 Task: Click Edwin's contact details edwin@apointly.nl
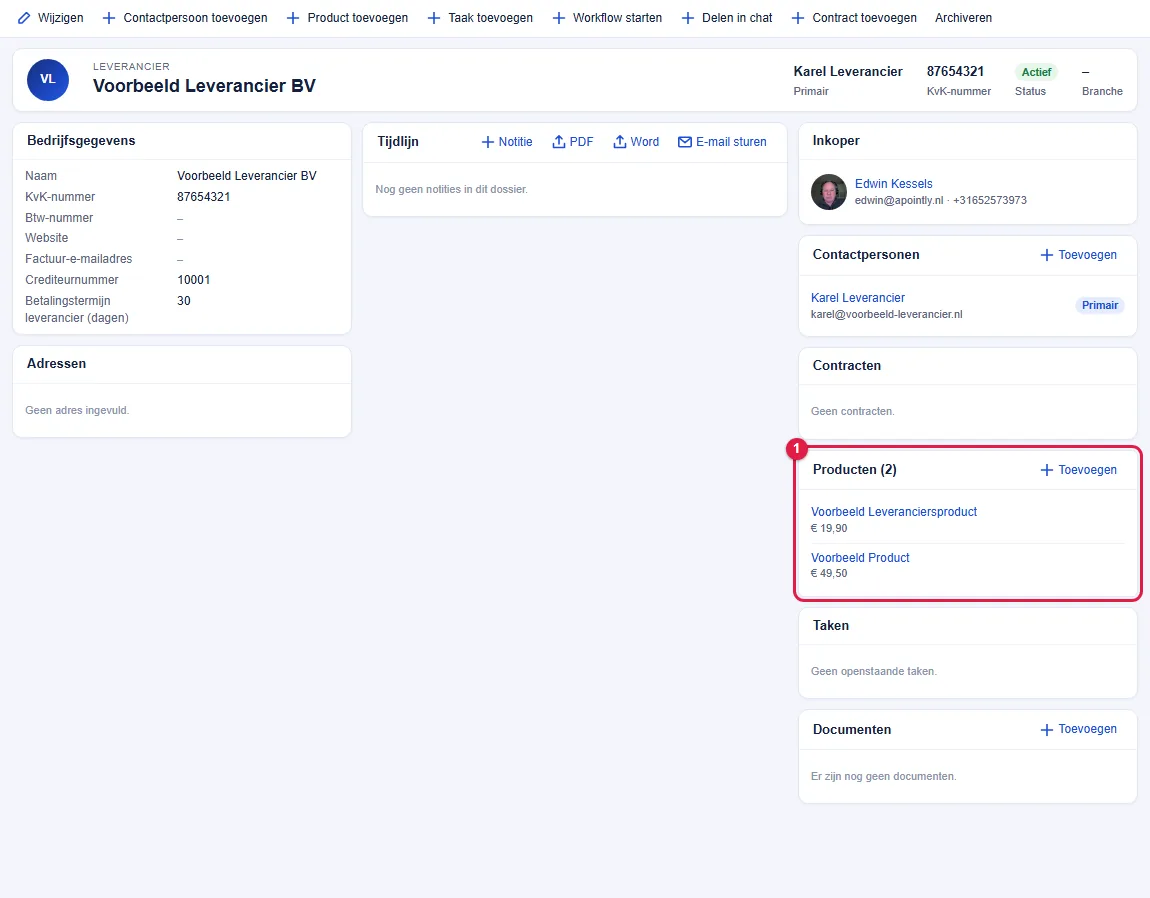click(x=898, y=200)
